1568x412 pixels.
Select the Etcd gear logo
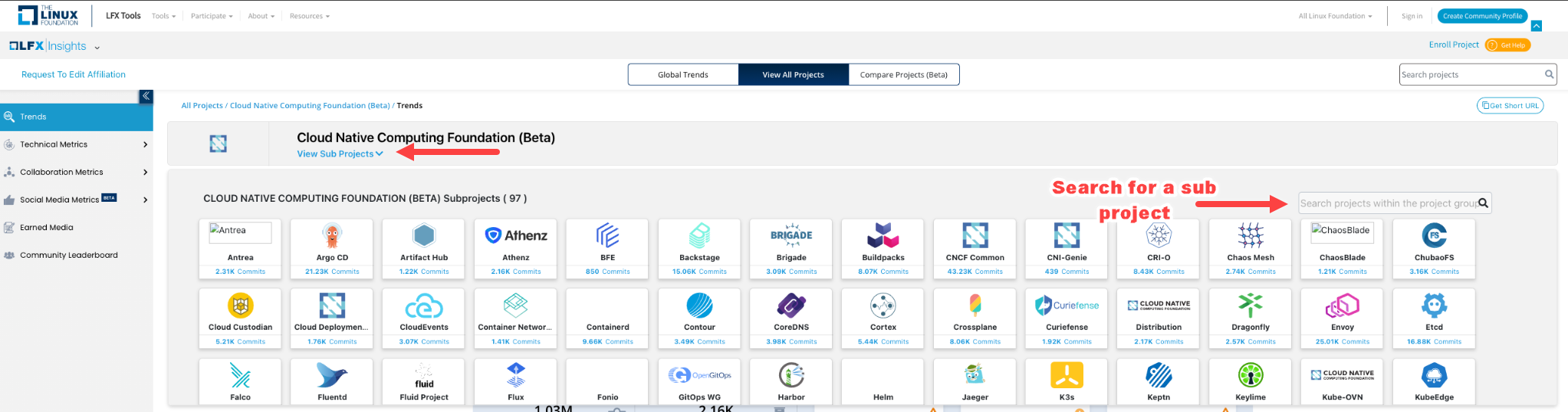coord(1434,306)
